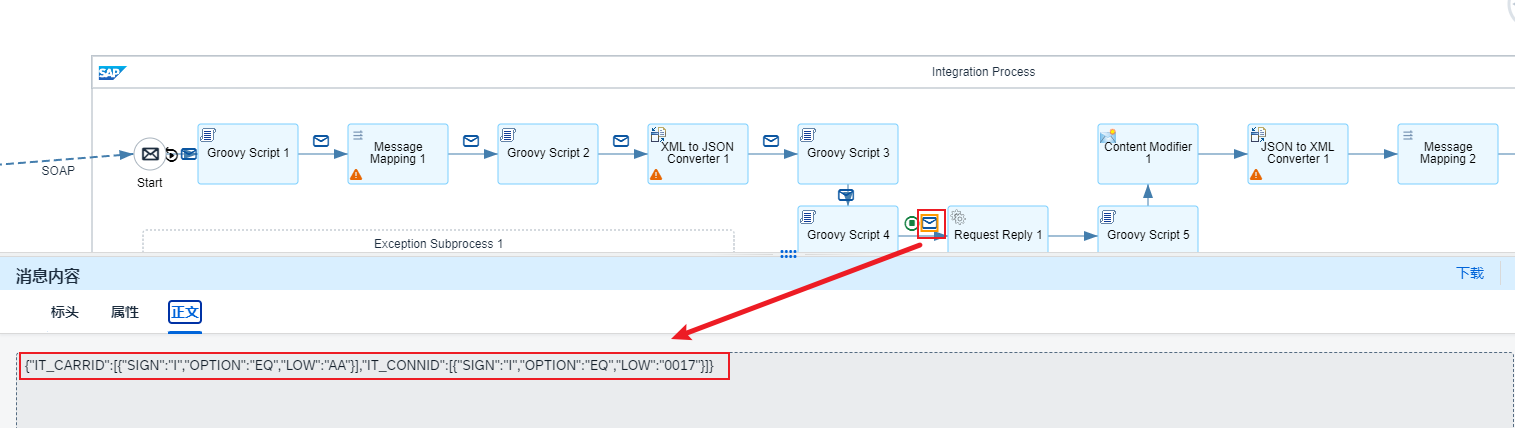Click the 下载 download link
This screenshot has height=428, width=1515.
click(x=1469, y=273)
